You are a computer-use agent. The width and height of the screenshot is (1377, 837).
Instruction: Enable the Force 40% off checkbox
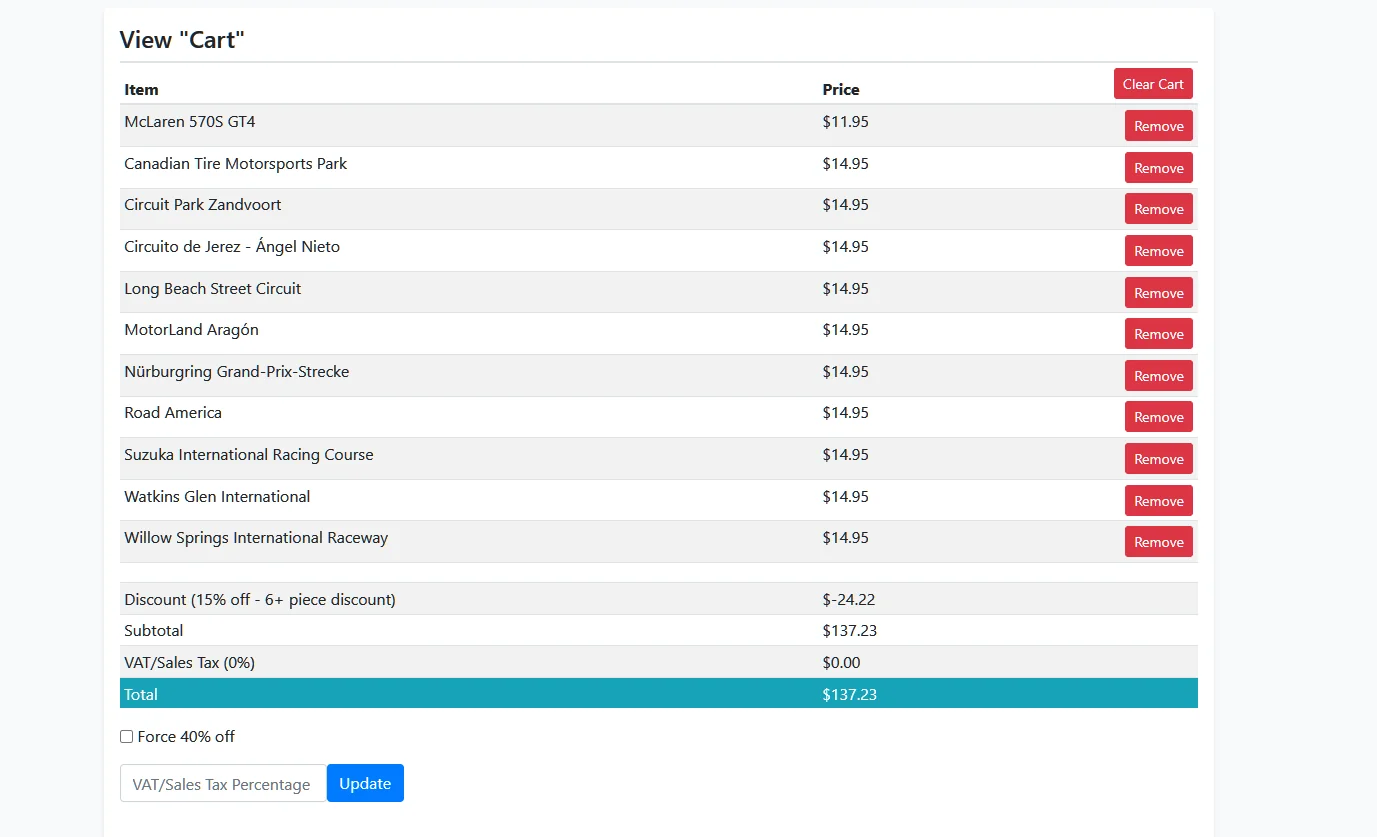pos(127,737)
